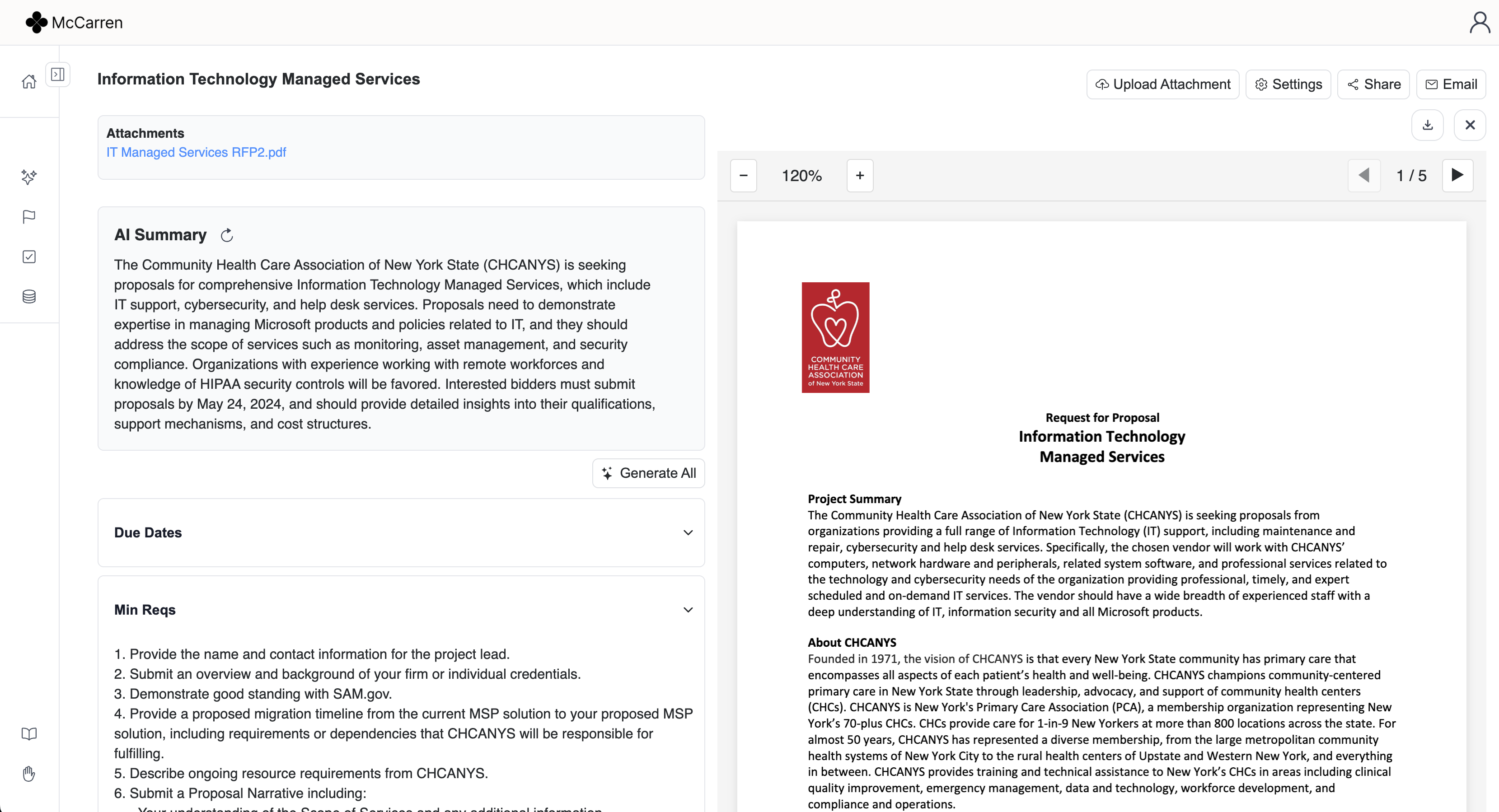Click requirement '3. Demonstrate good standing with SAM.gov.'
Viewport: 1499px width, 812px height.
tap(253, 694)
